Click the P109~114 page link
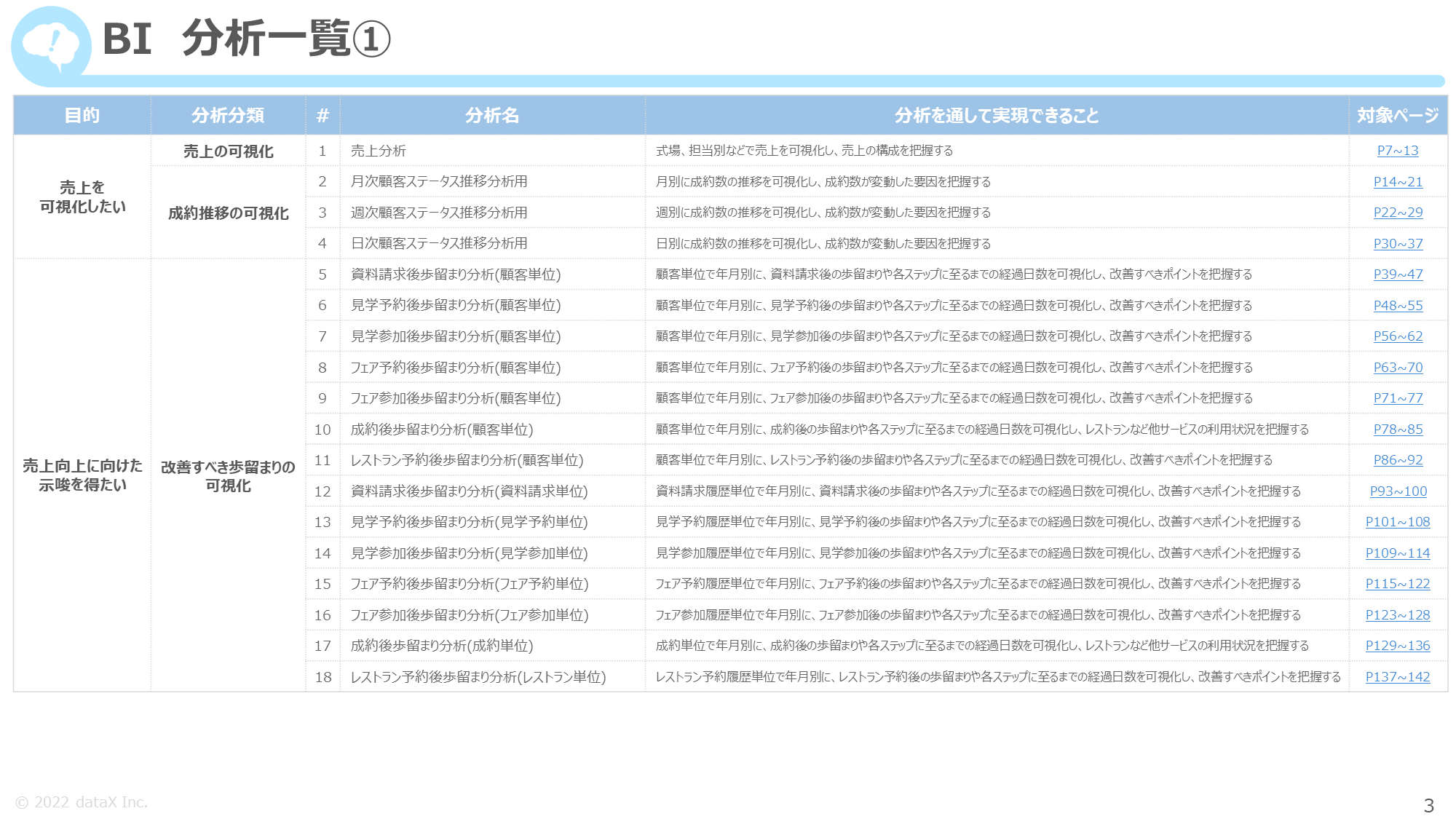The image size is (1456, 819). (1397, 553)
